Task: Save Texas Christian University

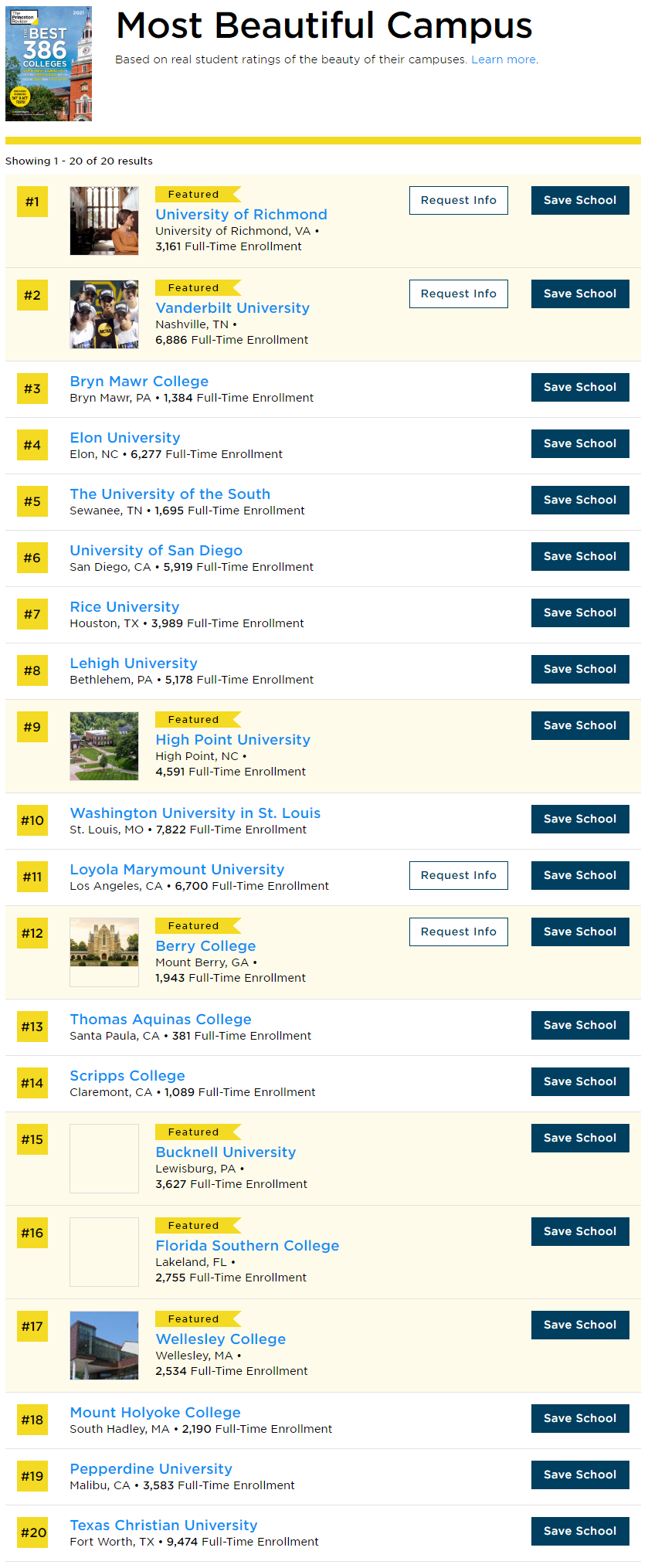Action: click(x=580, y=1531)
